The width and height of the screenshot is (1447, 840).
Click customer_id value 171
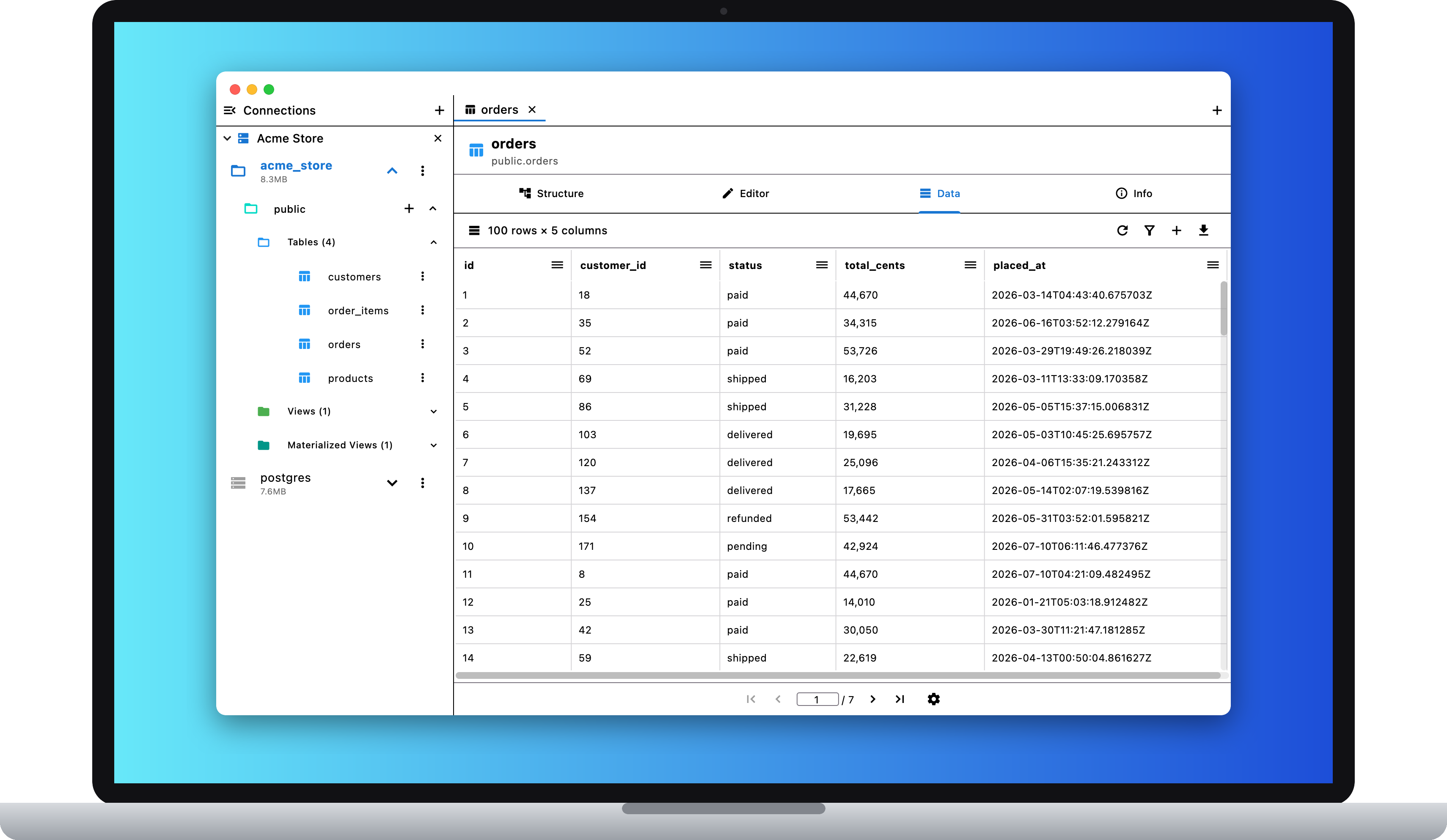(x=586, y=546)
